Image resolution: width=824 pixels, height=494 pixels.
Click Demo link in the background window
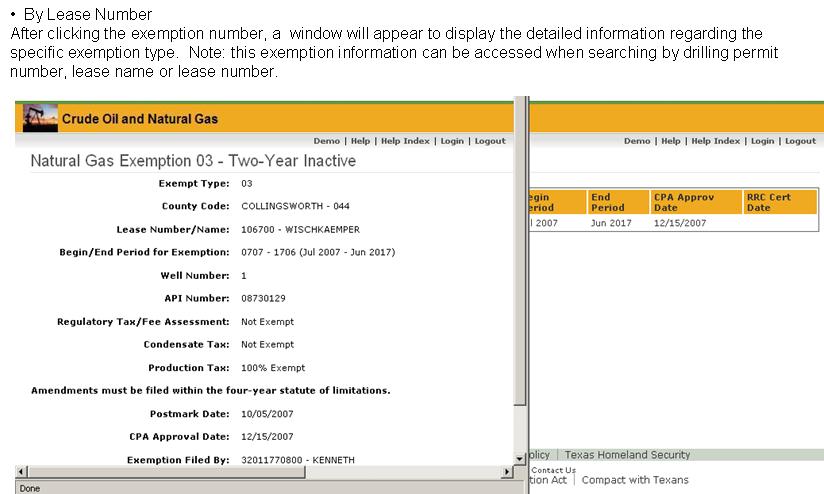[636, 141]
